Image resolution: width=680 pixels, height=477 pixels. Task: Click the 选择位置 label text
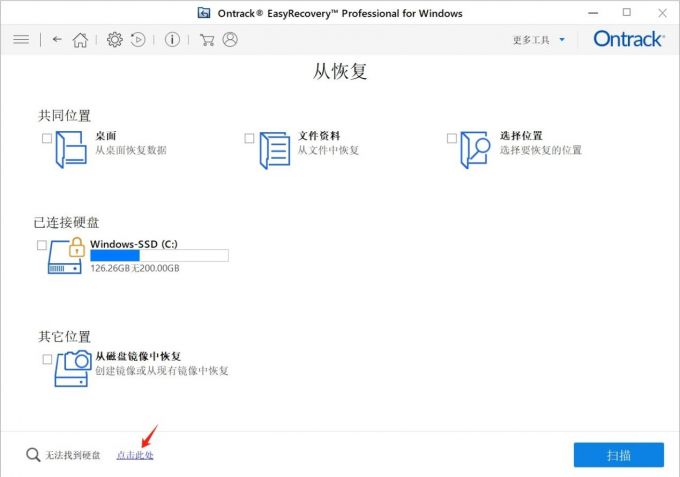click(x=521, y=136)
